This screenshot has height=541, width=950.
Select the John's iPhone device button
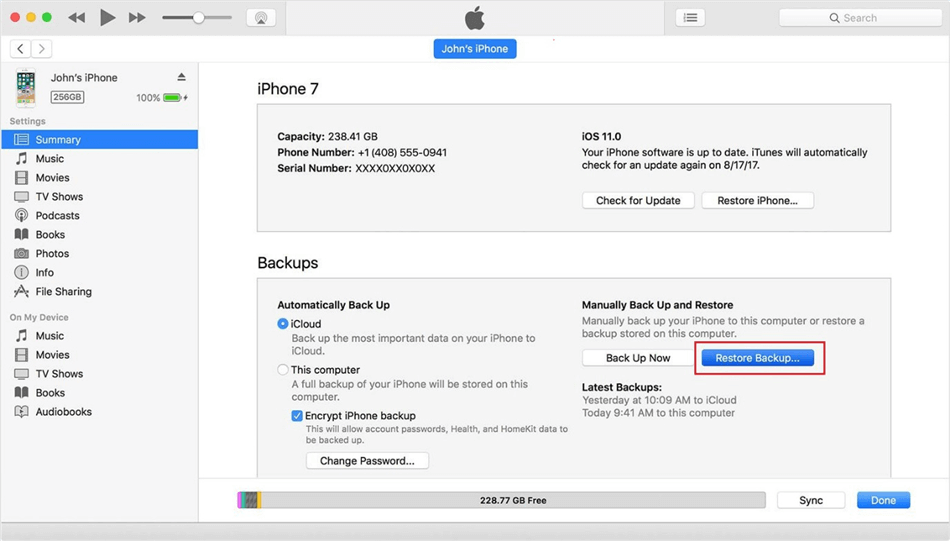pyautogui.click(x=475, y=48)
